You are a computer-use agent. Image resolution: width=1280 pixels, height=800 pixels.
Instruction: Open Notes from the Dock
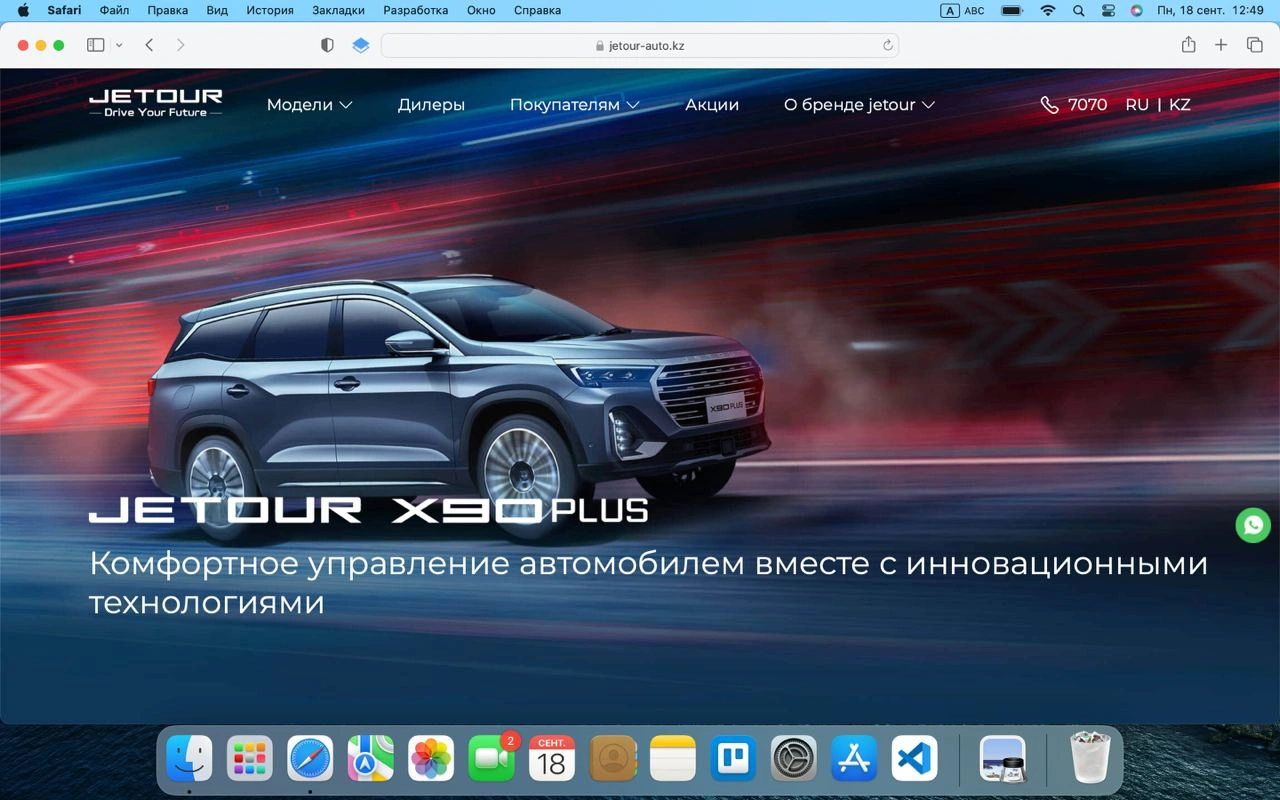tap(673, 758)
